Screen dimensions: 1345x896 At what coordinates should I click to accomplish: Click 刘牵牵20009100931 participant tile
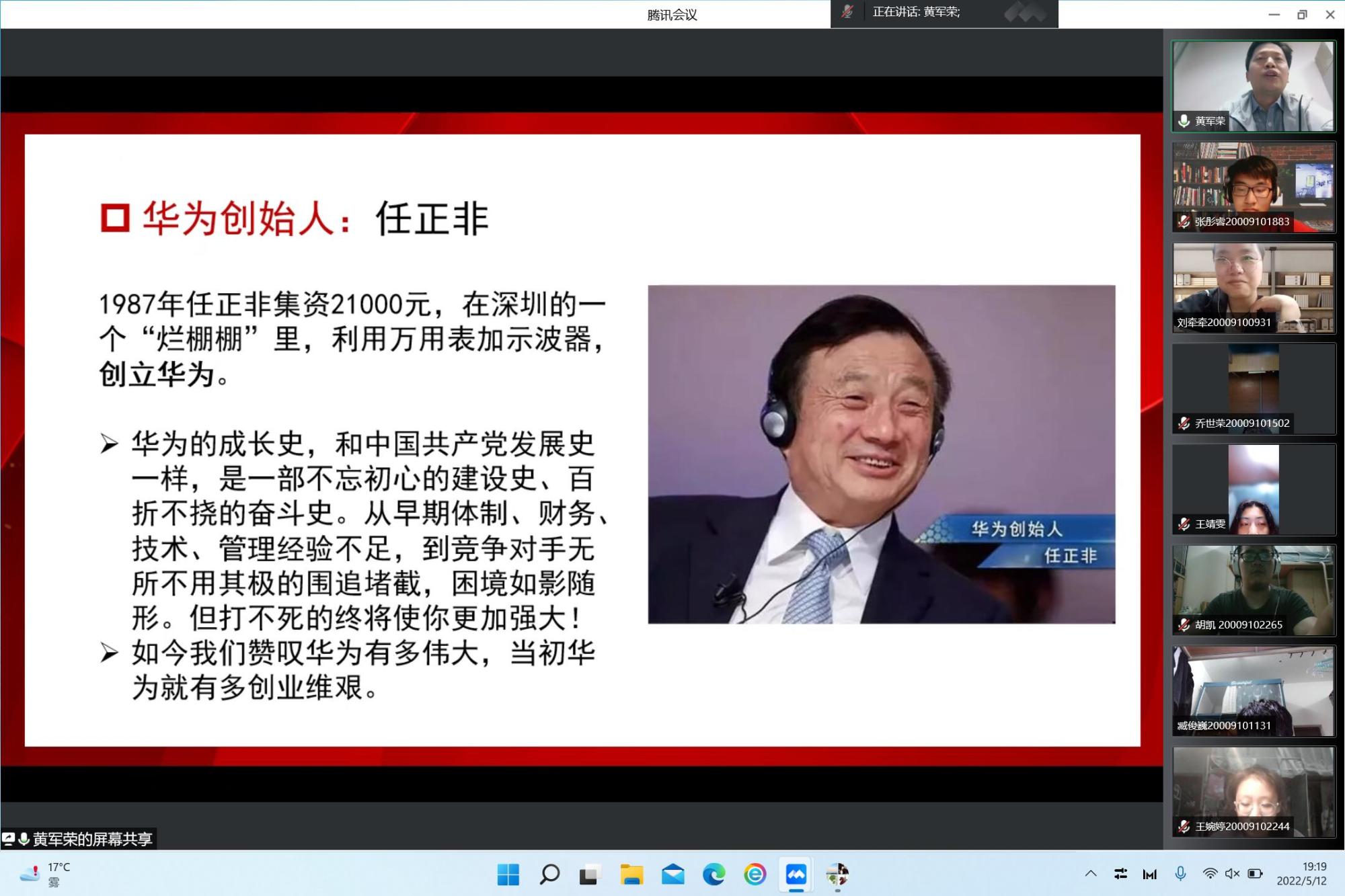point(1254,288)
